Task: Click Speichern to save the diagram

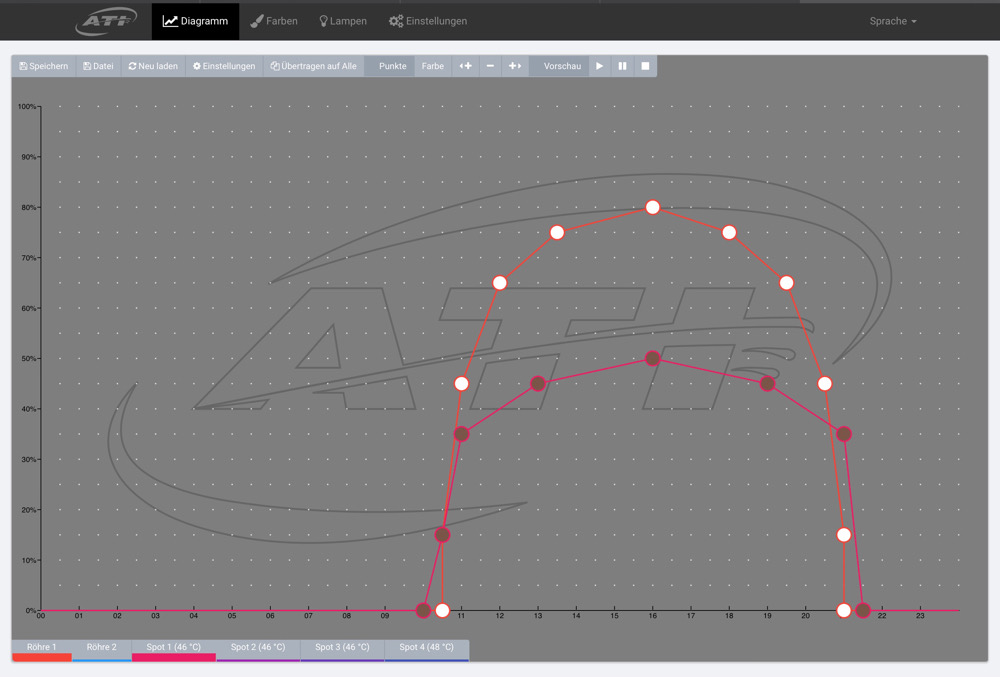Action: [x=44, y=66]
